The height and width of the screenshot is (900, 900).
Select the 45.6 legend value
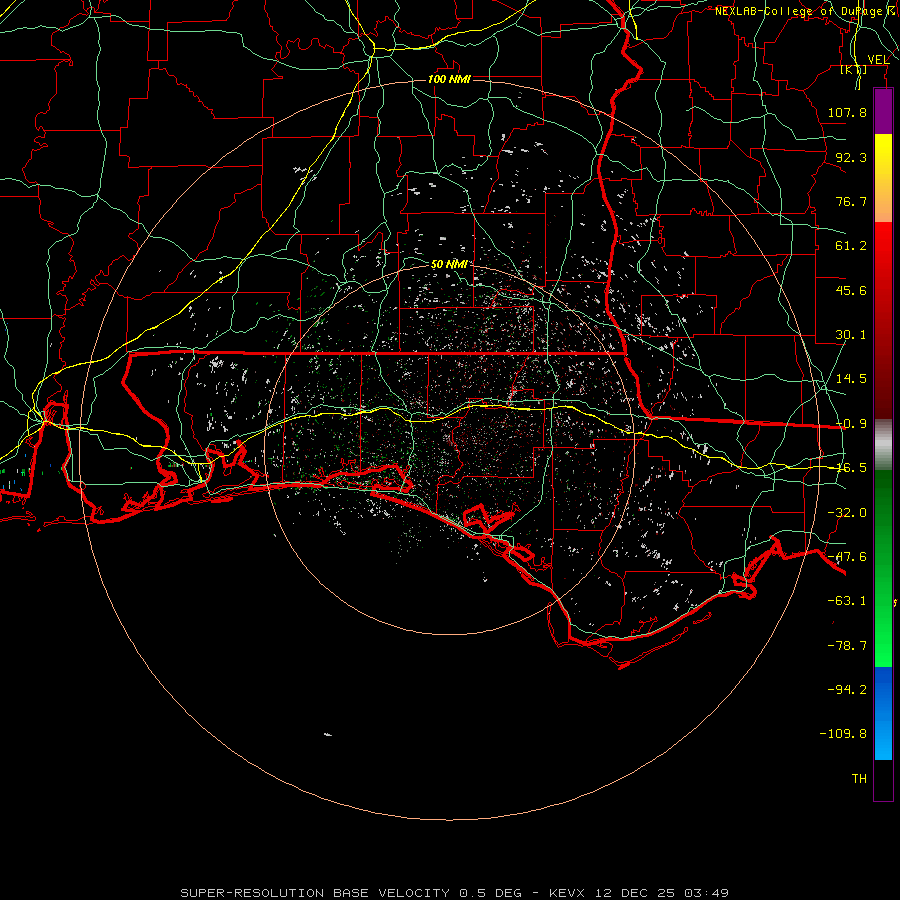point(851,290)
